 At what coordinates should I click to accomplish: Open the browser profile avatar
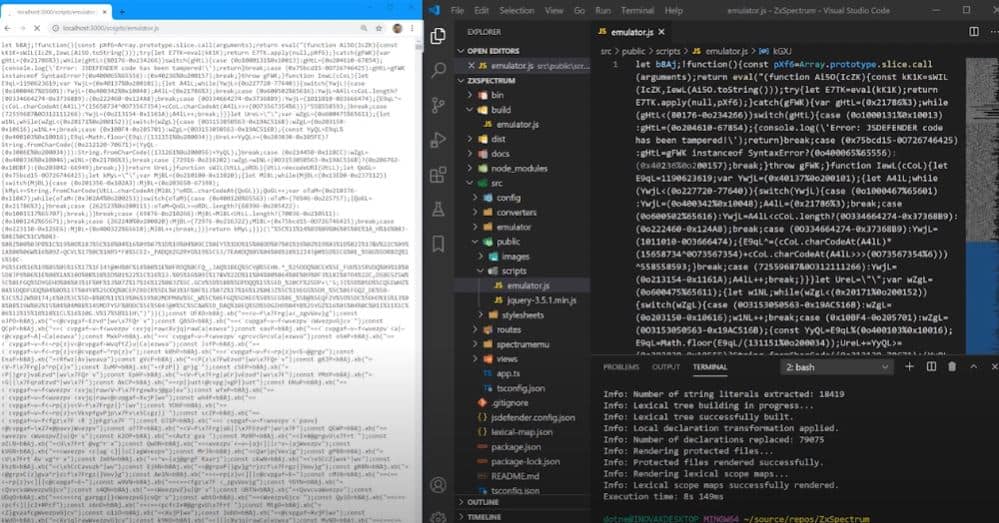(398, 29)
